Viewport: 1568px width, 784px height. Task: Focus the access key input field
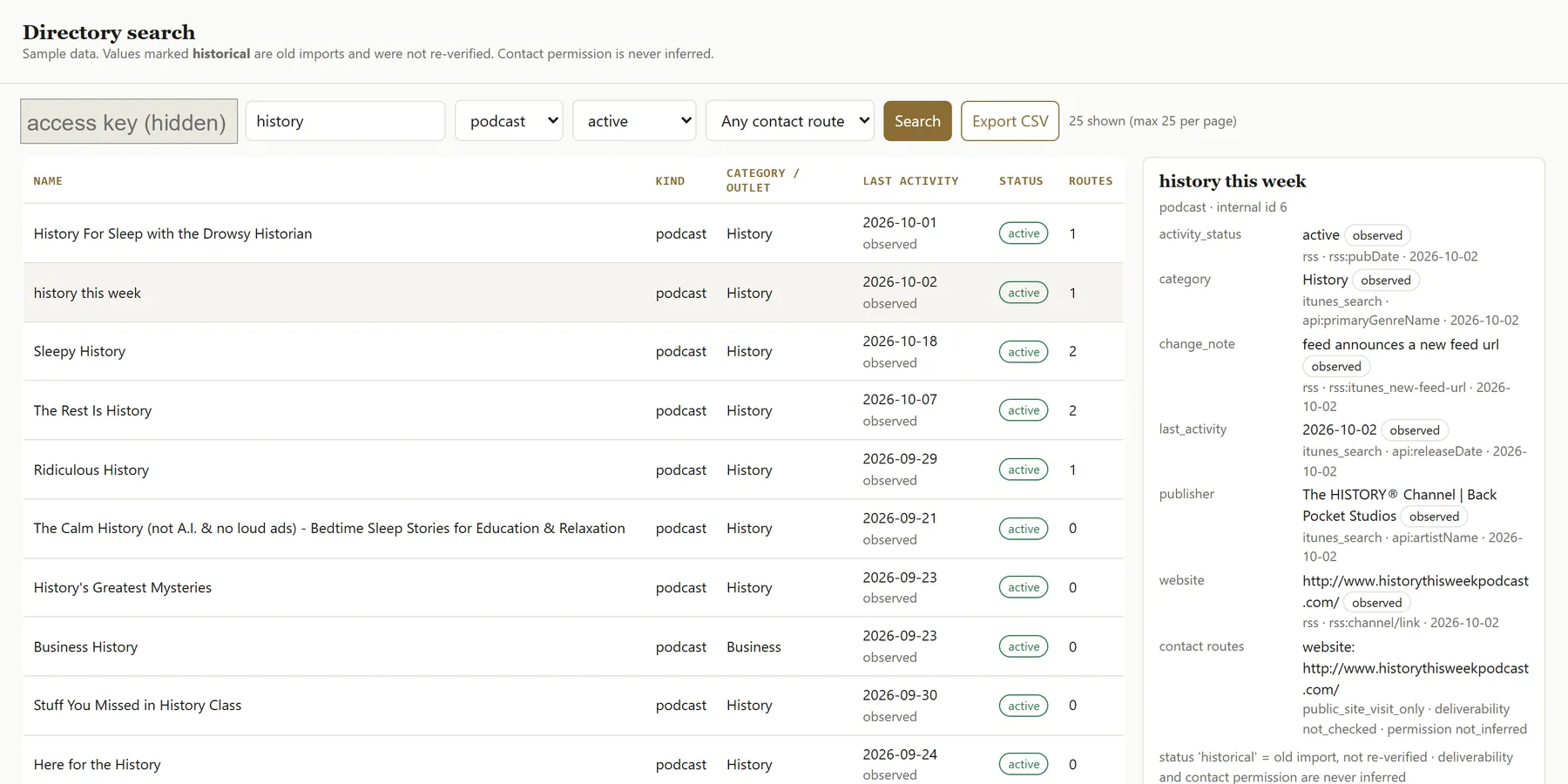point(129,121)
